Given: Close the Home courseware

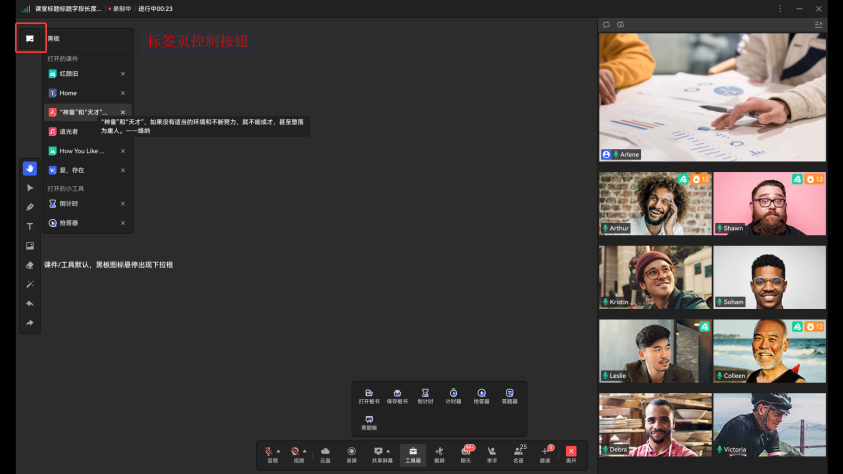Looking at the screenshot, I should pos(123,93).
